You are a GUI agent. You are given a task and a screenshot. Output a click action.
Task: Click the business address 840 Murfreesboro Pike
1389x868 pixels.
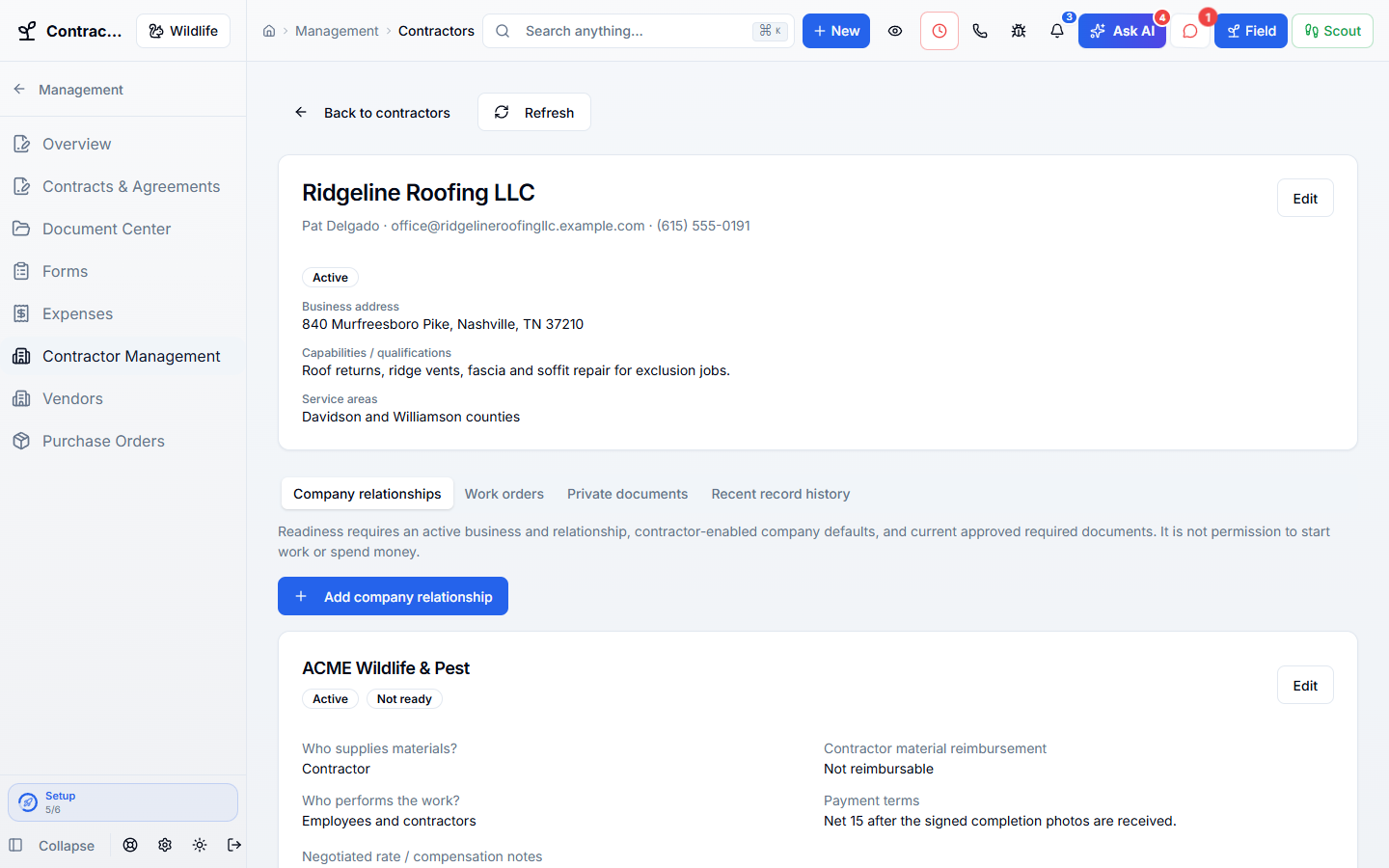tap(443, 324)
